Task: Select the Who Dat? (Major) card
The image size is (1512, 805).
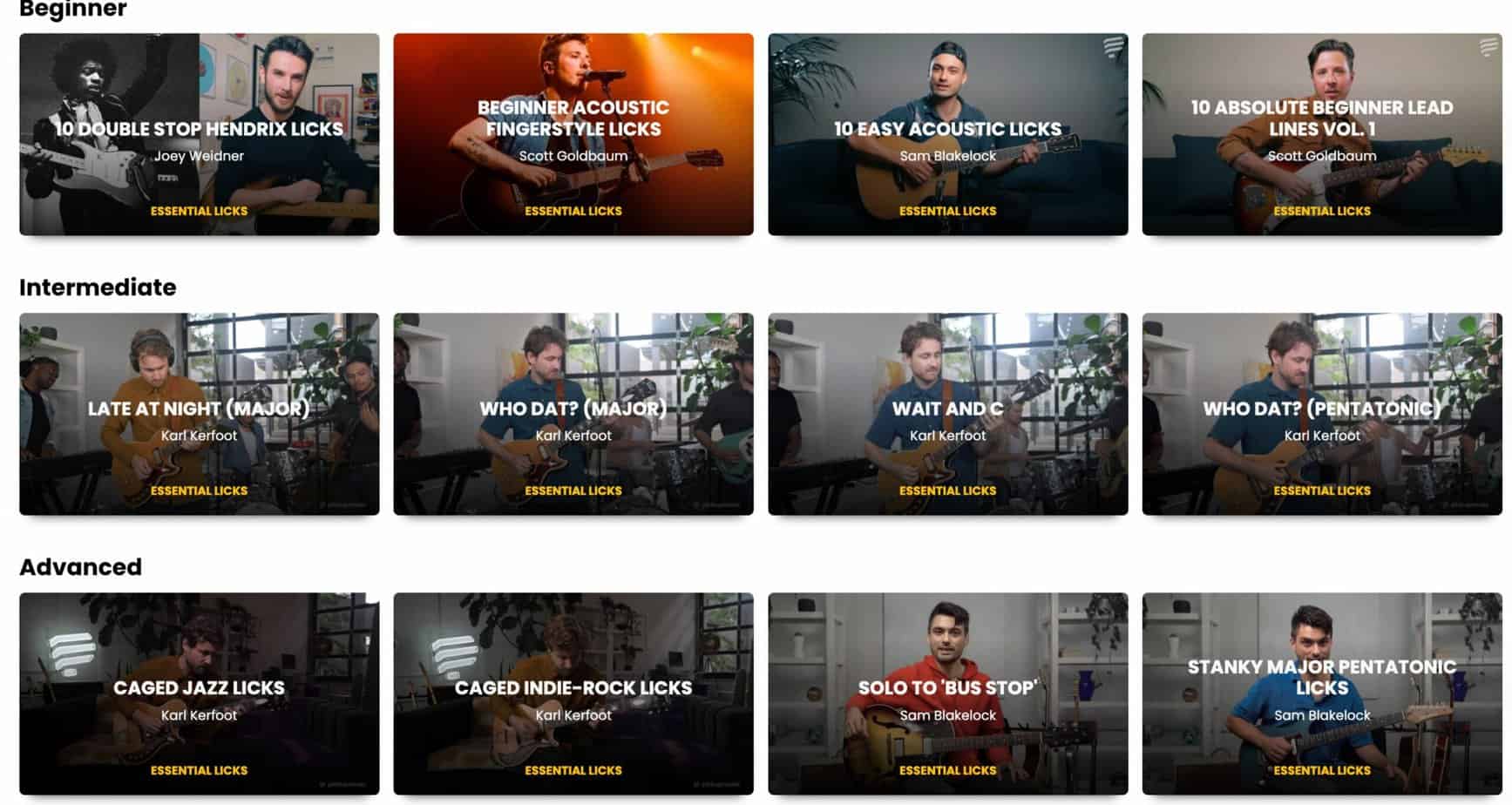Action: click(x=573, y=414)
